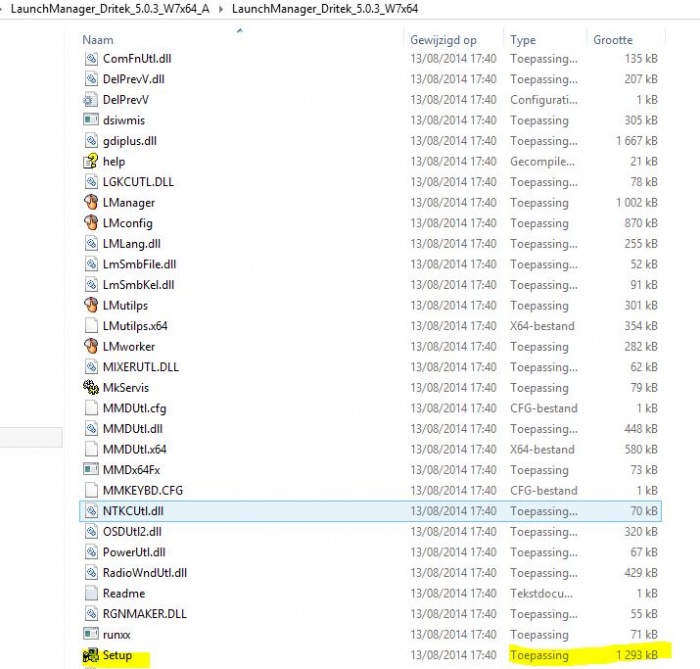
Task: Click the runxx application icon
Action: coord(91,634)
